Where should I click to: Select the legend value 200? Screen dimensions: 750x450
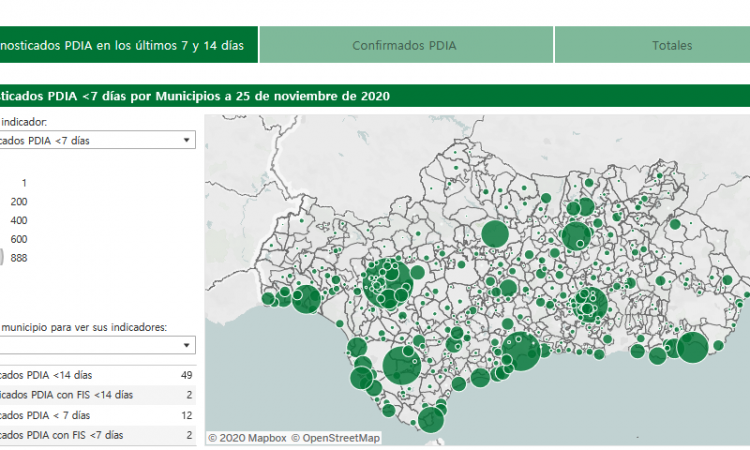click(x=18, y=201)
